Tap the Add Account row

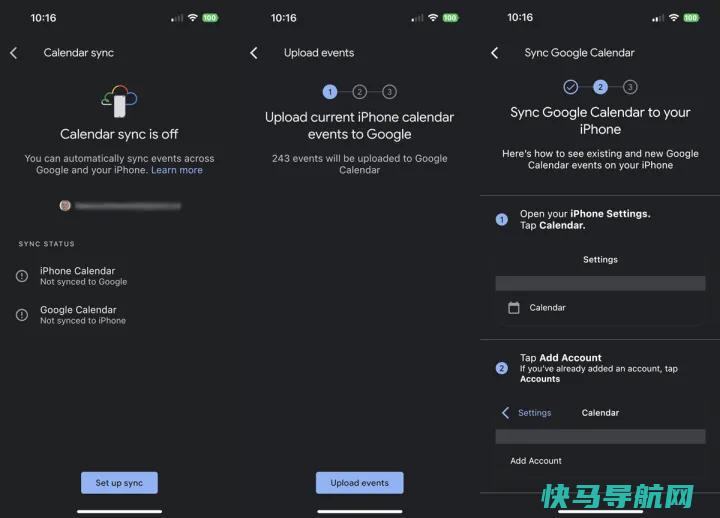pos(600,461)
